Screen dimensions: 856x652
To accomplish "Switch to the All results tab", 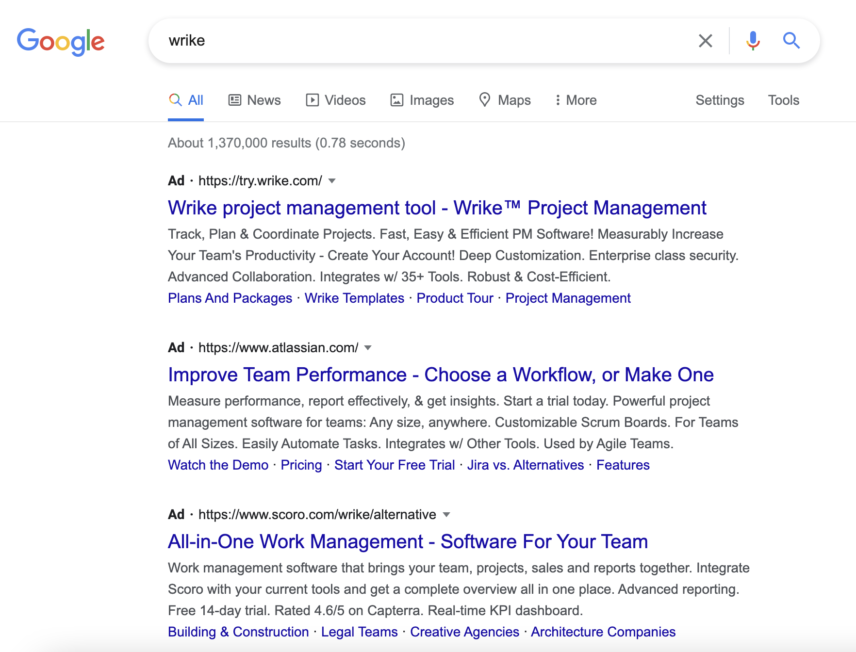I will click(x=186, y=100).
